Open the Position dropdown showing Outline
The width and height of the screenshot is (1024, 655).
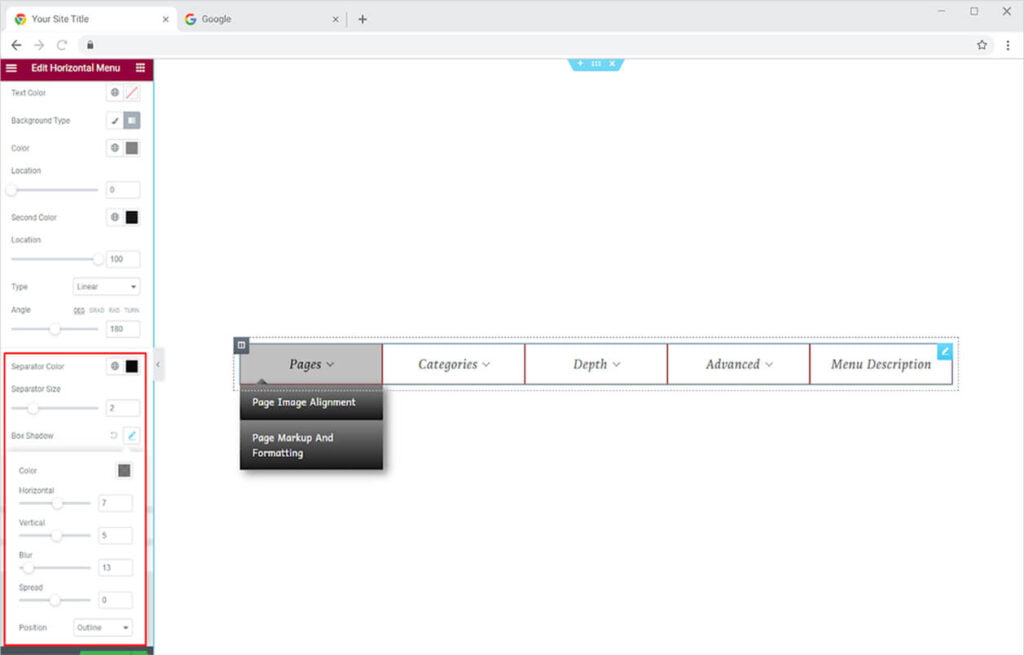(x=103, y=628)
